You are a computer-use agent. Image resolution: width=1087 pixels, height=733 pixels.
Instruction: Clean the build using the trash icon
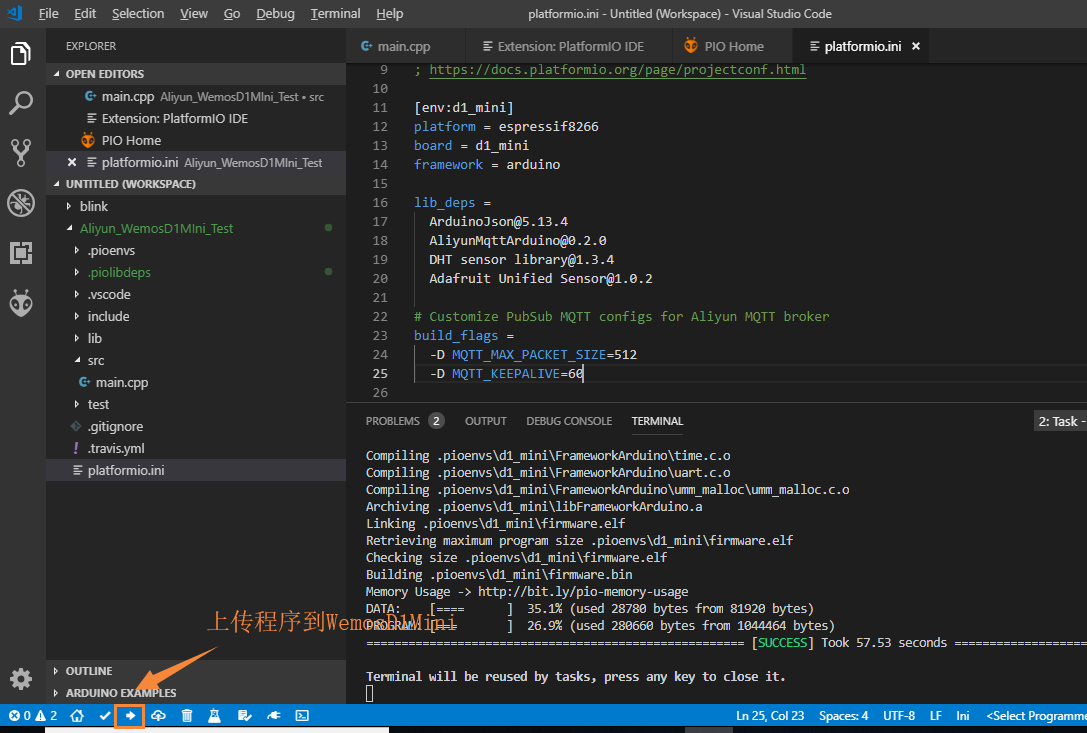[187, 716]
